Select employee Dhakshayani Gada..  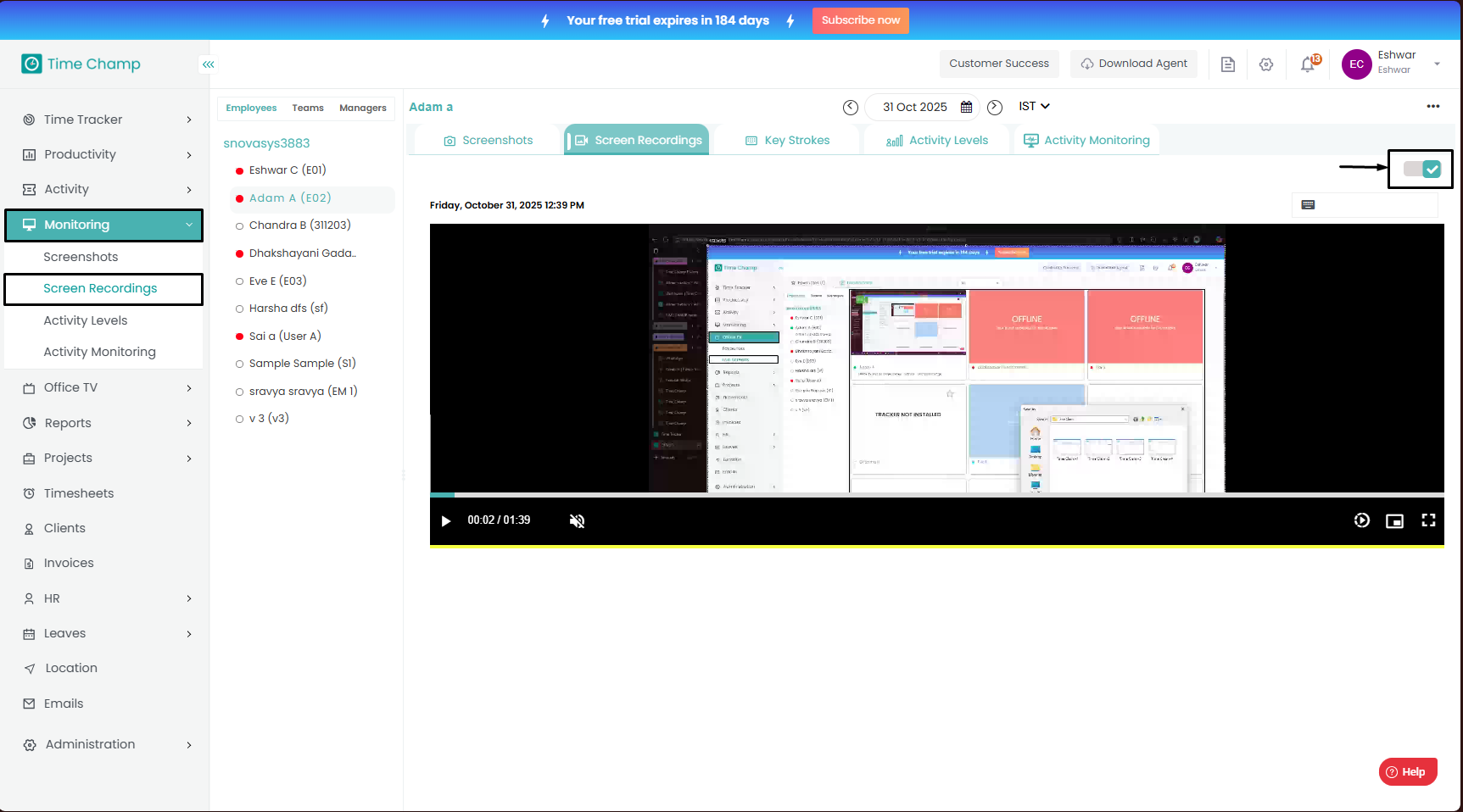tap(302, 253)
